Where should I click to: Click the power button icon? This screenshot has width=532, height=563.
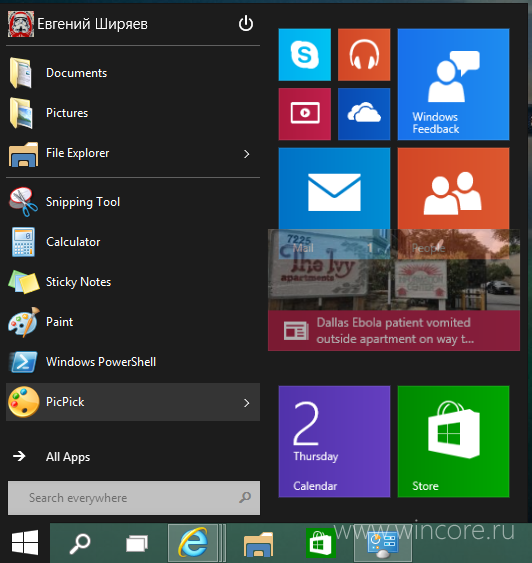[x=246, y=24]
